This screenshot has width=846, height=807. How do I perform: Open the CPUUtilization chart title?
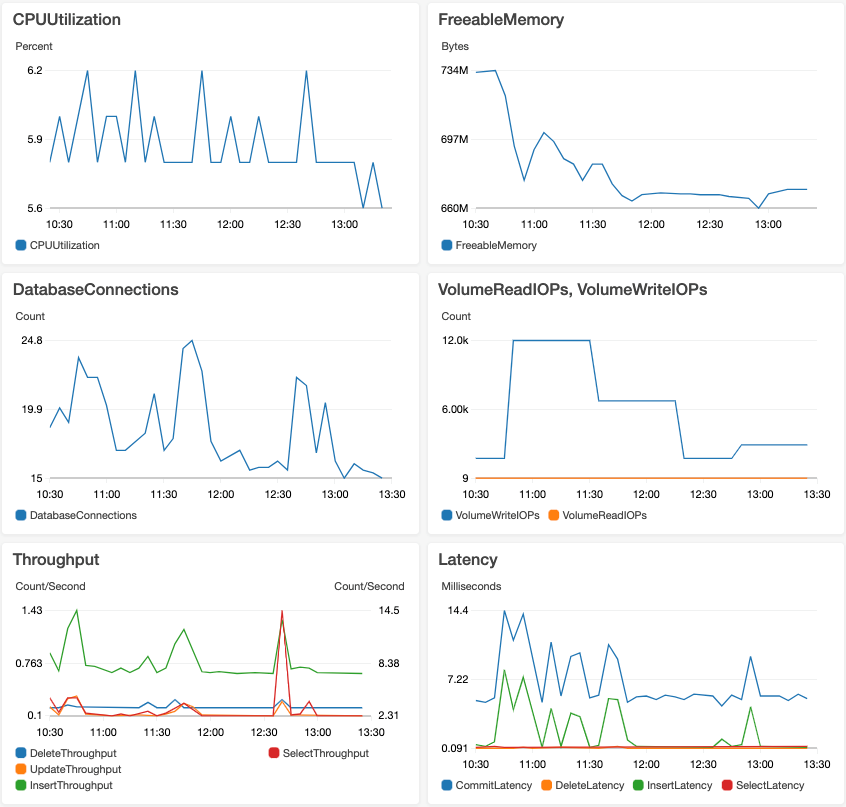pyautogui.click(x=66, y=19)
